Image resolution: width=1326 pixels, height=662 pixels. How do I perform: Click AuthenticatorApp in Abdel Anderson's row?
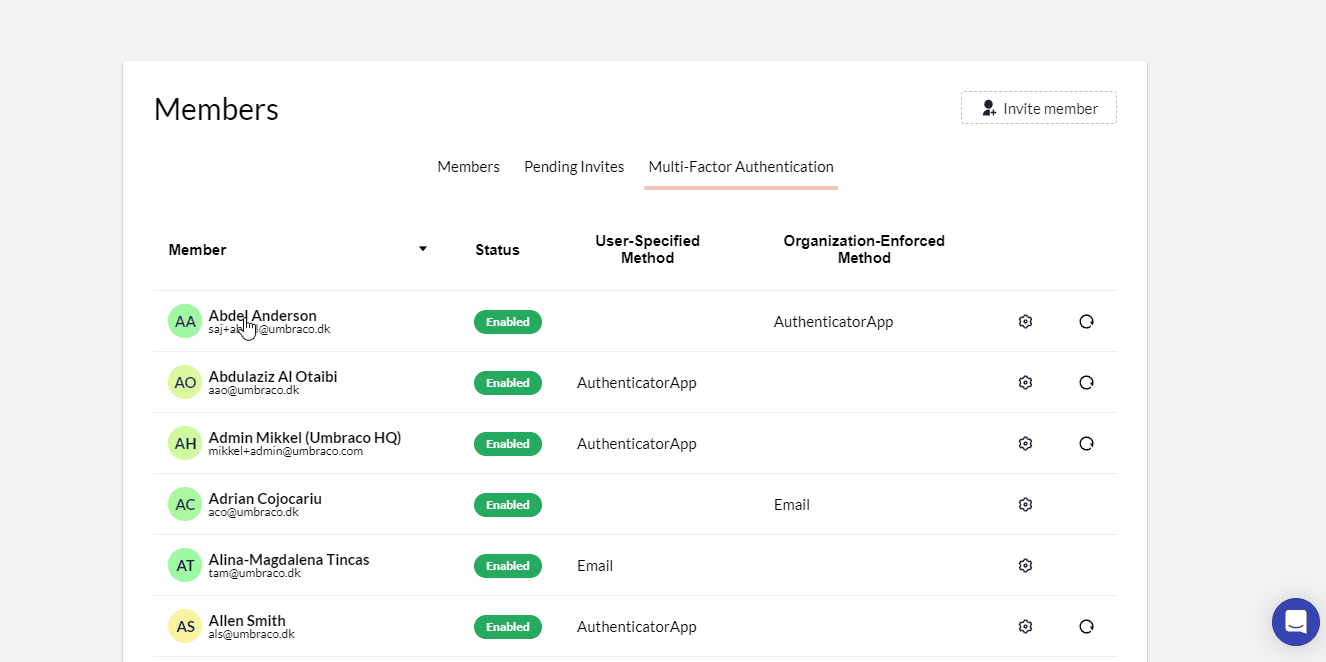coord(833,322)
